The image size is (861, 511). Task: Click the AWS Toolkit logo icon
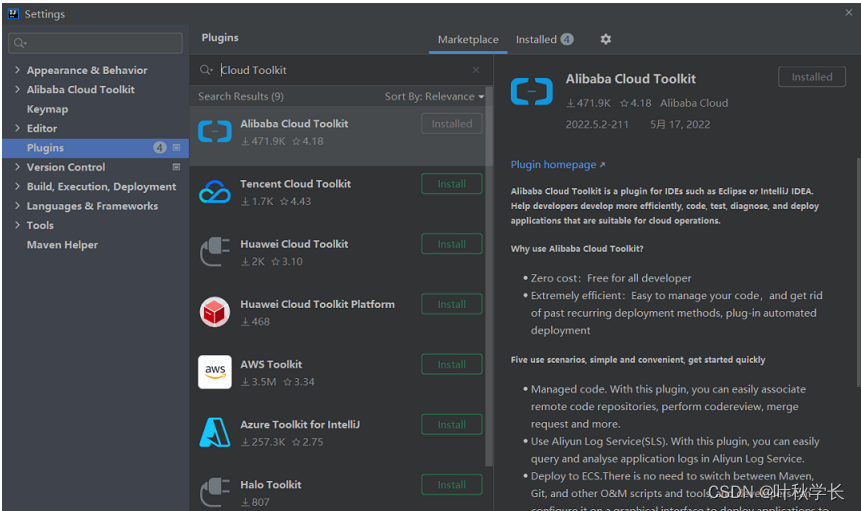[215, 372]
